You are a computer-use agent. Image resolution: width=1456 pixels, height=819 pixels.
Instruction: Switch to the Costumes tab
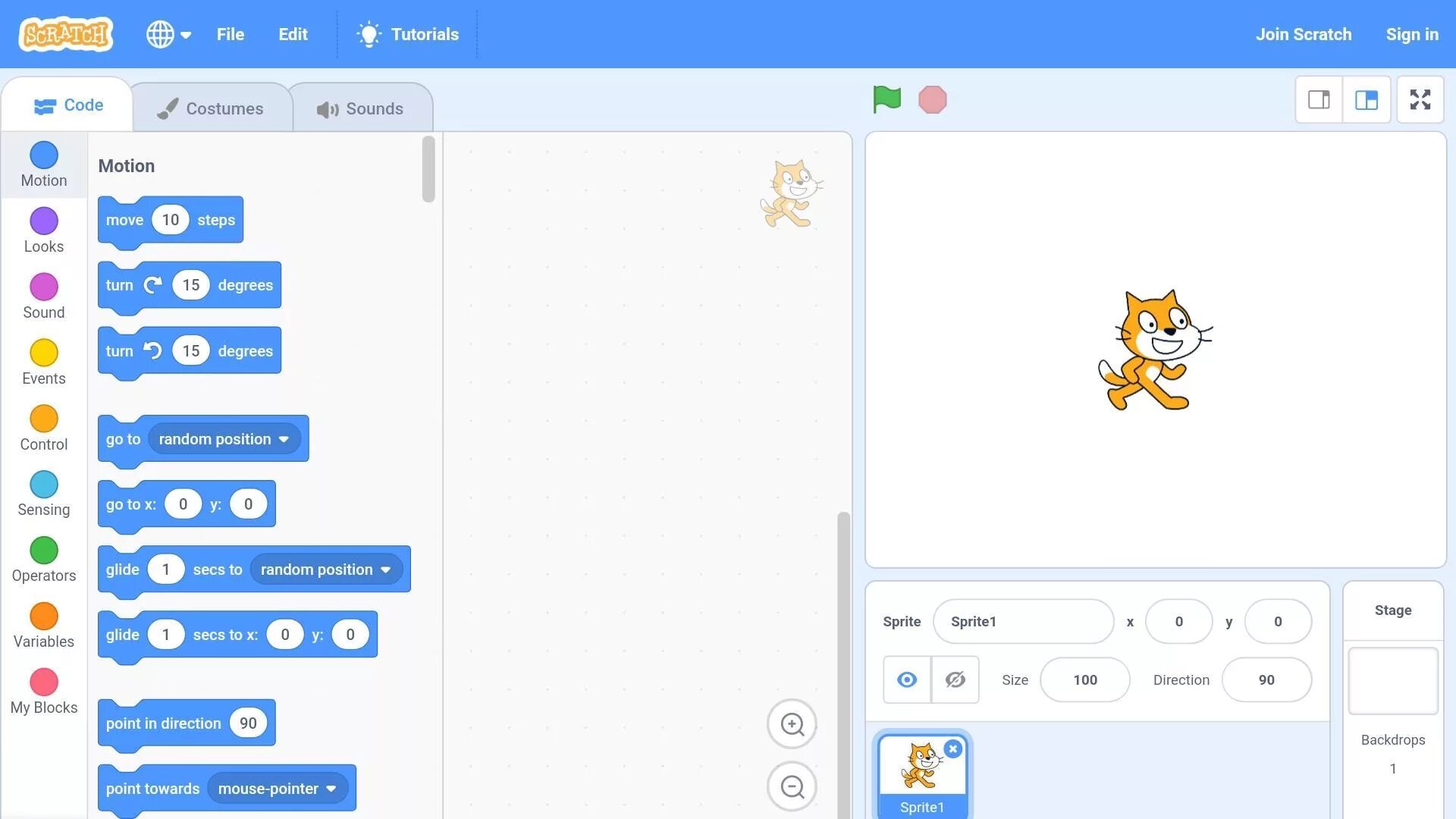click(210, 107)
